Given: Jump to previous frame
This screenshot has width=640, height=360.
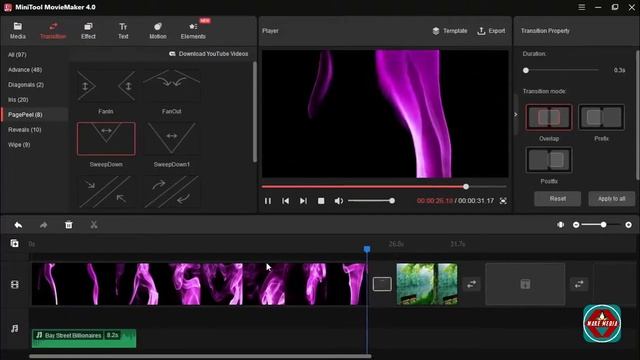Looking at the screenshot, I should 285,201.
